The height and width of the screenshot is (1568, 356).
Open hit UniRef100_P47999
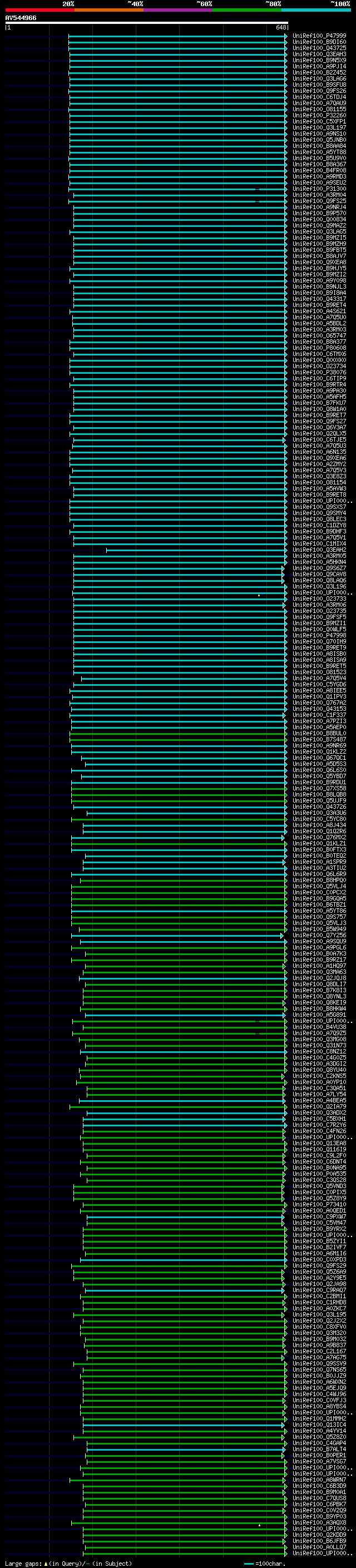(319, 36)
